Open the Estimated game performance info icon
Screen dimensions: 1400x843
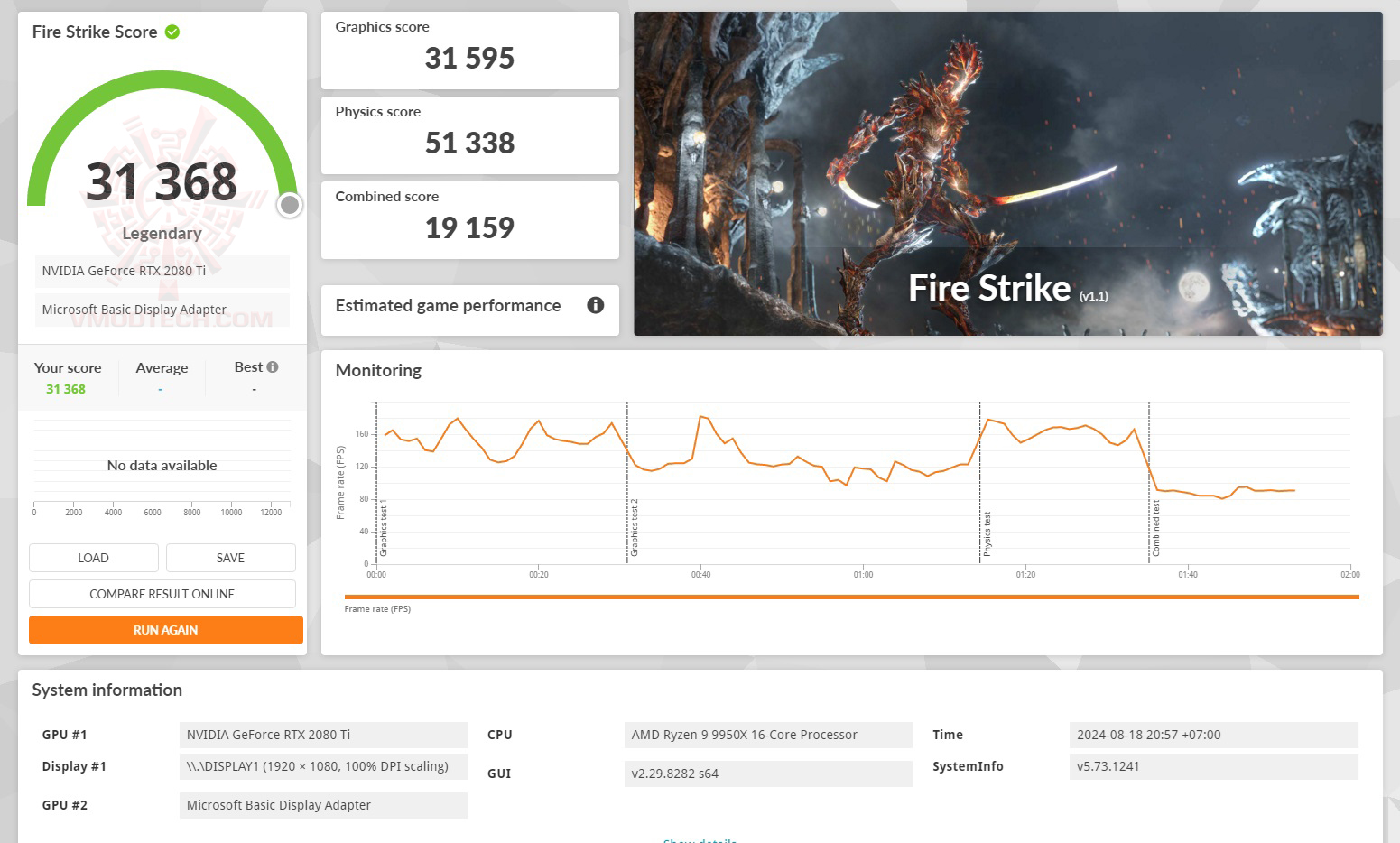[x=595, y=305]
